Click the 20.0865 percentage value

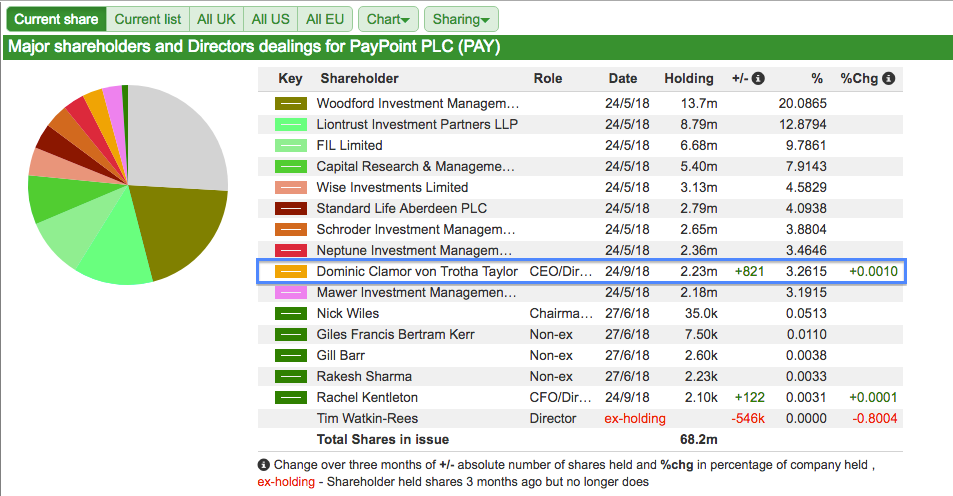802,103
